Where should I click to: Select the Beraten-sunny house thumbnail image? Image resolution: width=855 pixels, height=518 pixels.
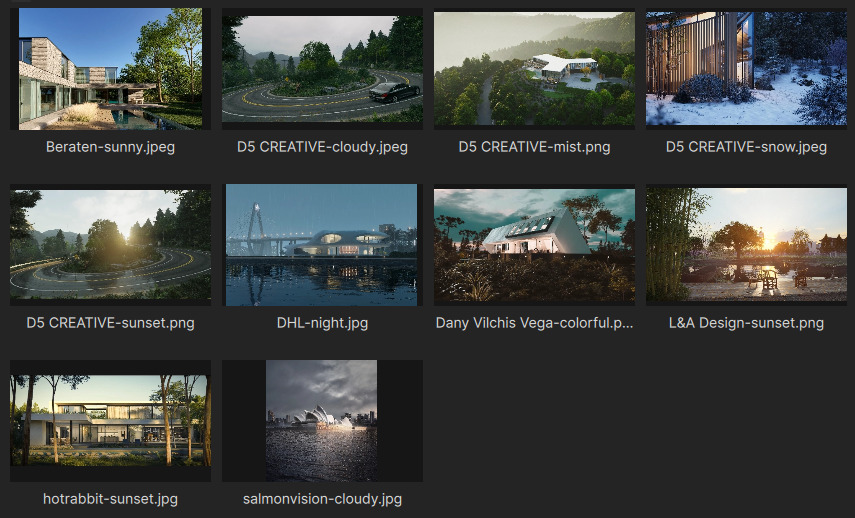click(110, 68)
